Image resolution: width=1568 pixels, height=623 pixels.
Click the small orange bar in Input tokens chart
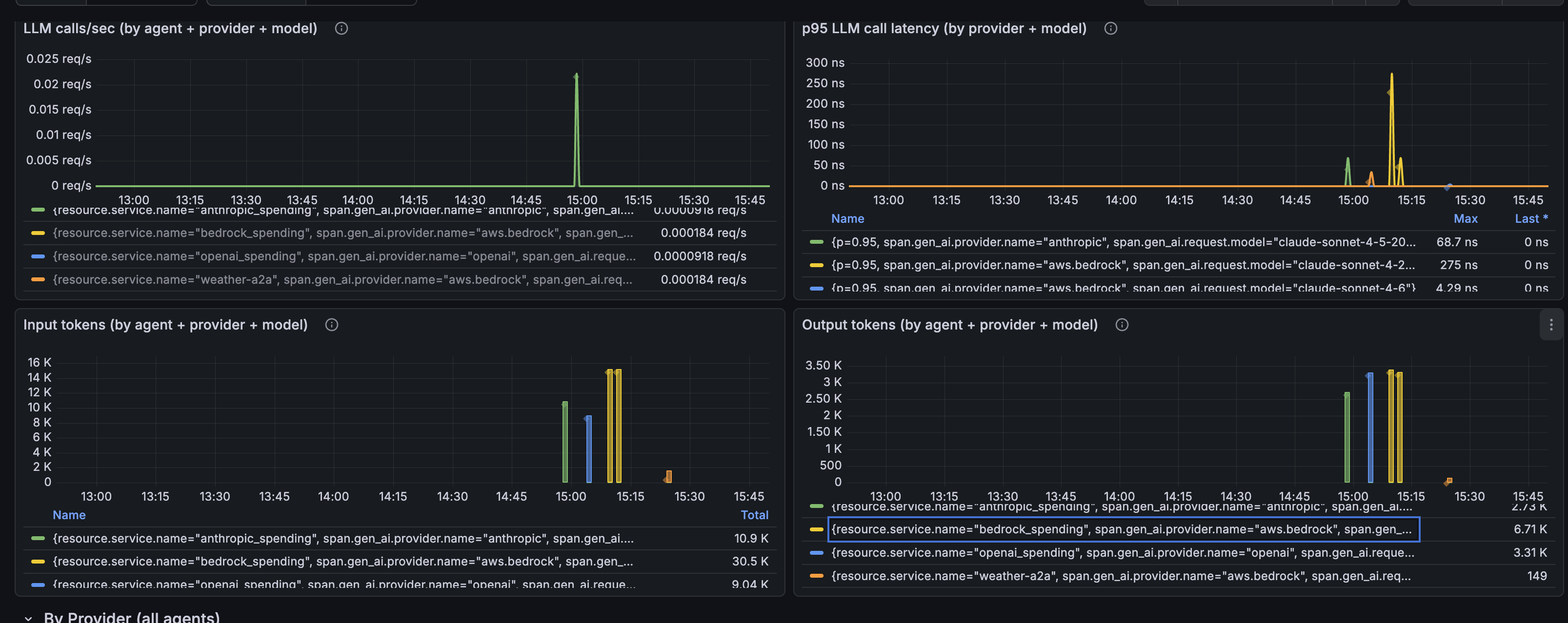[668, 476]
